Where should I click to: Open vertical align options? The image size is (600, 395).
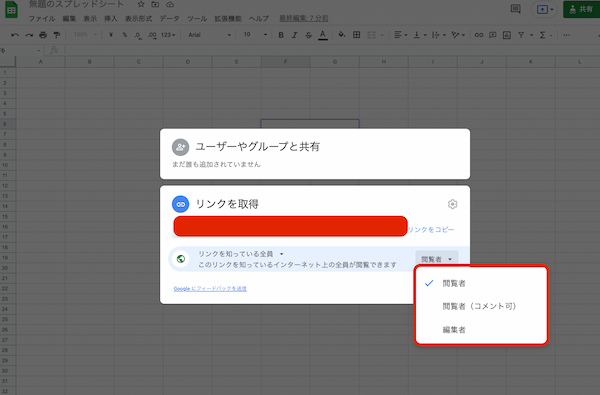tap(420, 35)
